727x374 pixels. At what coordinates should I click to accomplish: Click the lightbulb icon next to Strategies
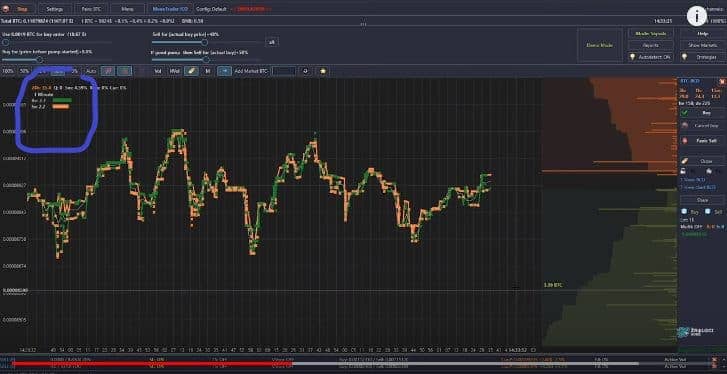[684, 57]
